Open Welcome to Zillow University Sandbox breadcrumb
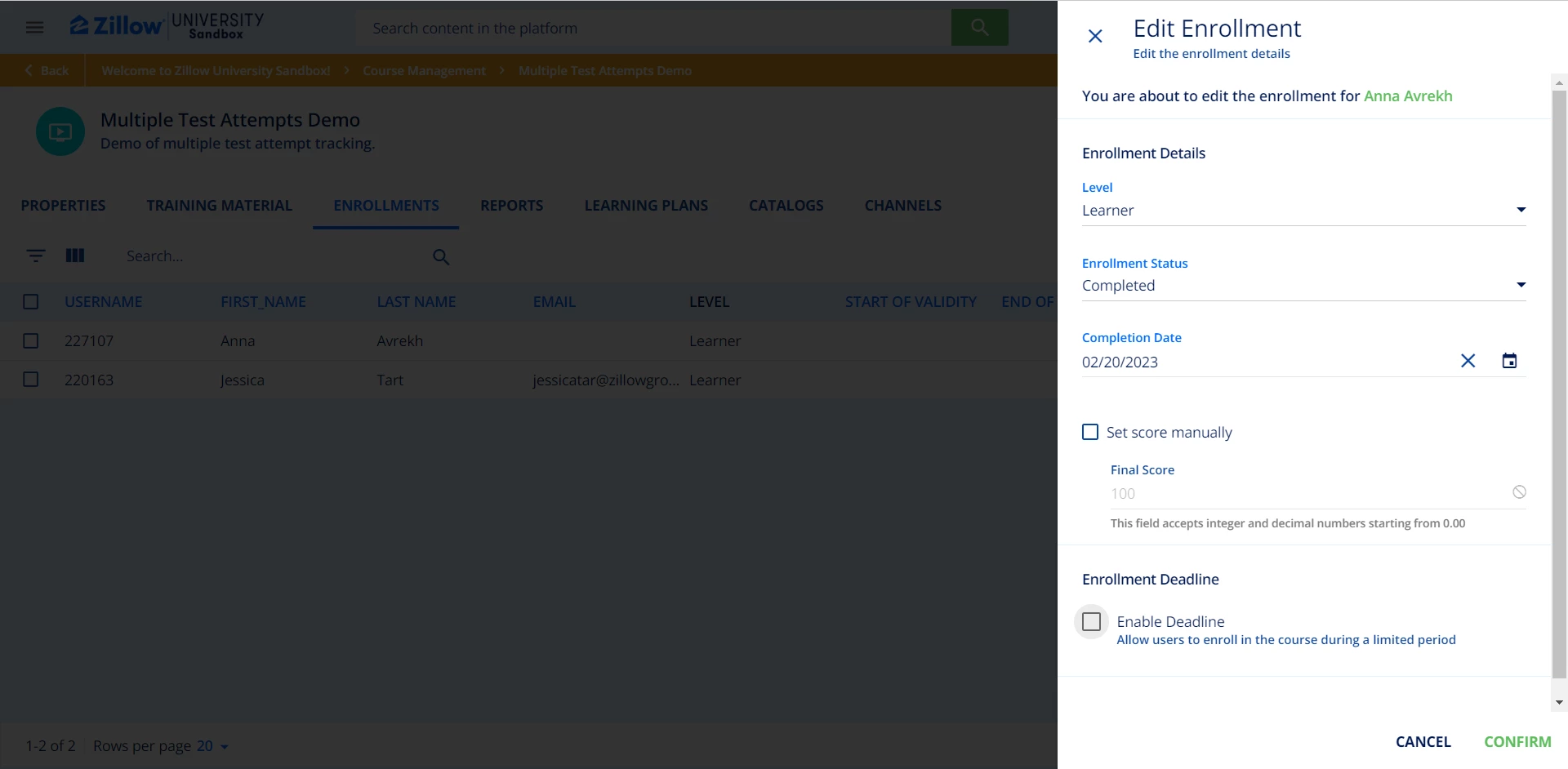The width and height of the screenshot is (1568, 769). click(216, 71)
